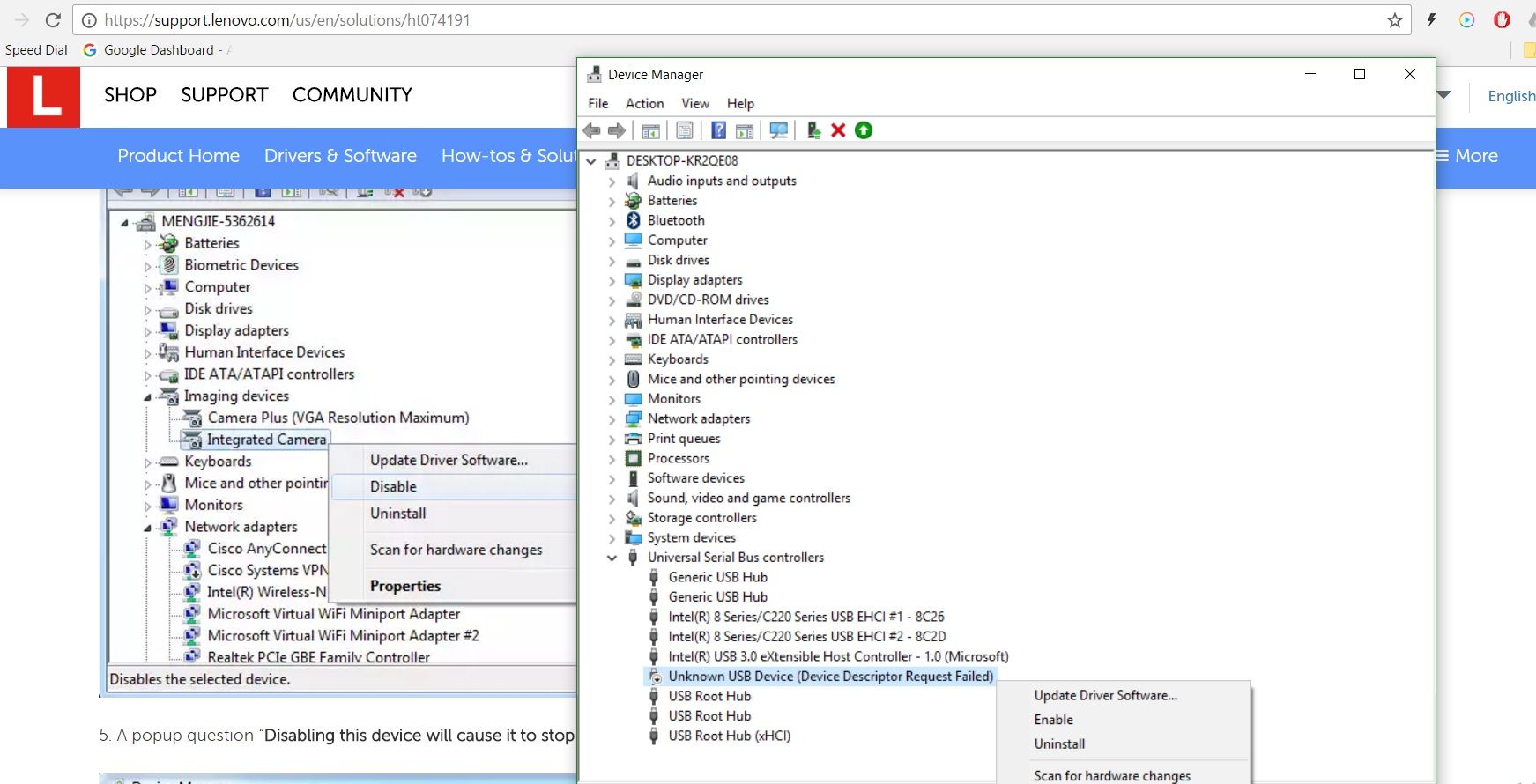Click the site information icon beside the URL
This screenshot has width=1536, height=784.
coord(89,20)
